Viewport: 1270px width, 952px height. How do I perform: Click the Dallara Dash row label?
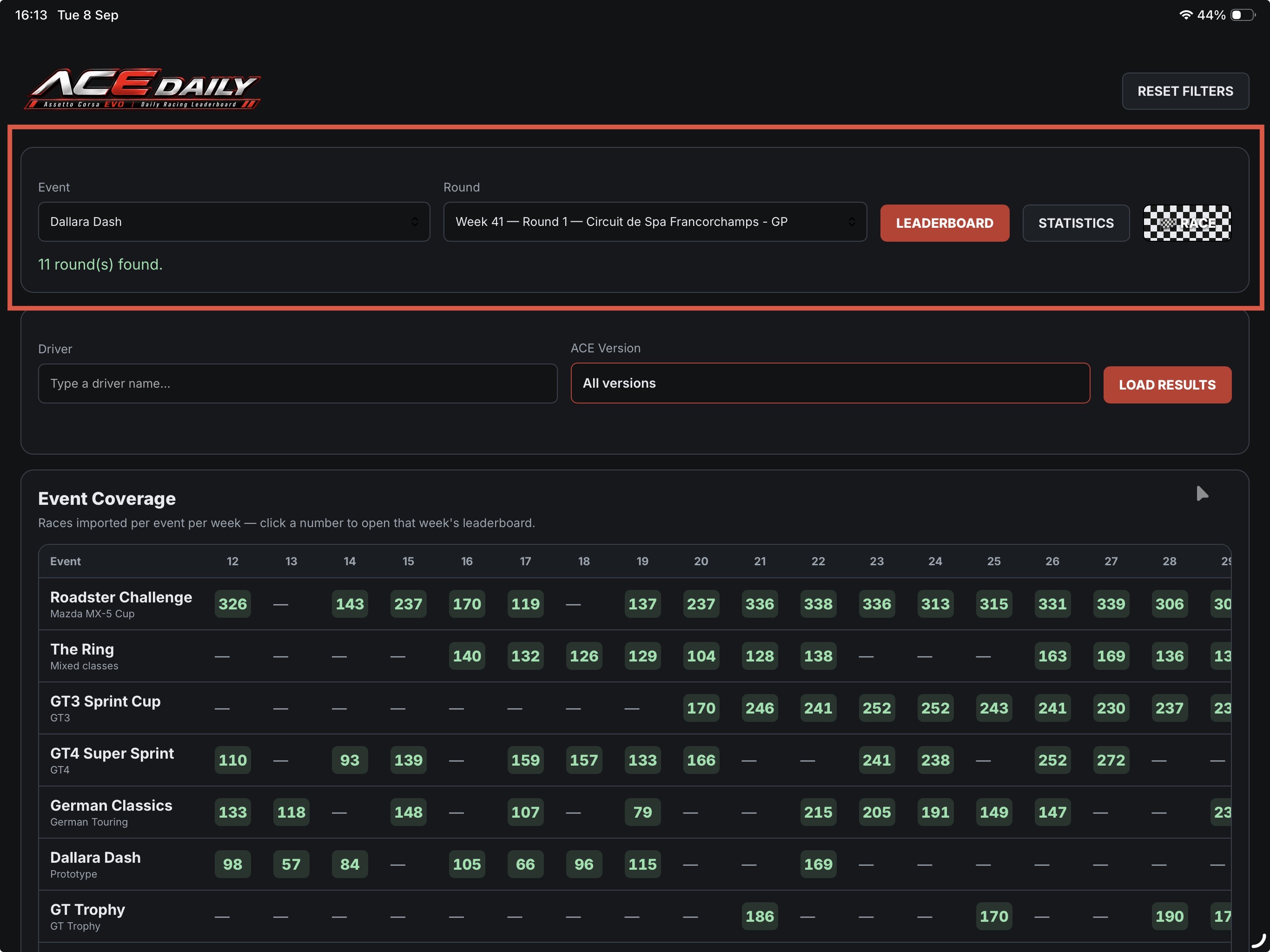pos(95,858)
